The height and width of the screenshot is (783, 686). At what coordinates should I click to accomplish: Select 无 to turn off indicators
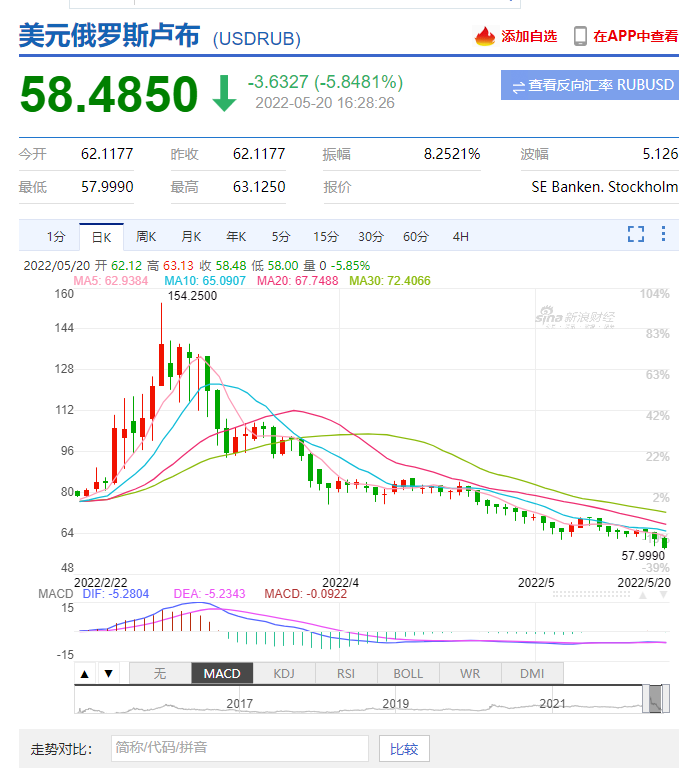(160, 673)
